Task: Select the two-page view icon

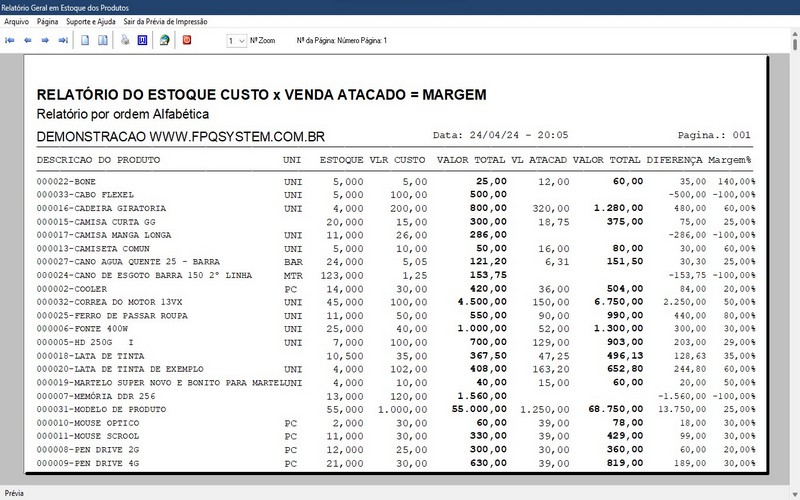Action: [x=103, y=40]
